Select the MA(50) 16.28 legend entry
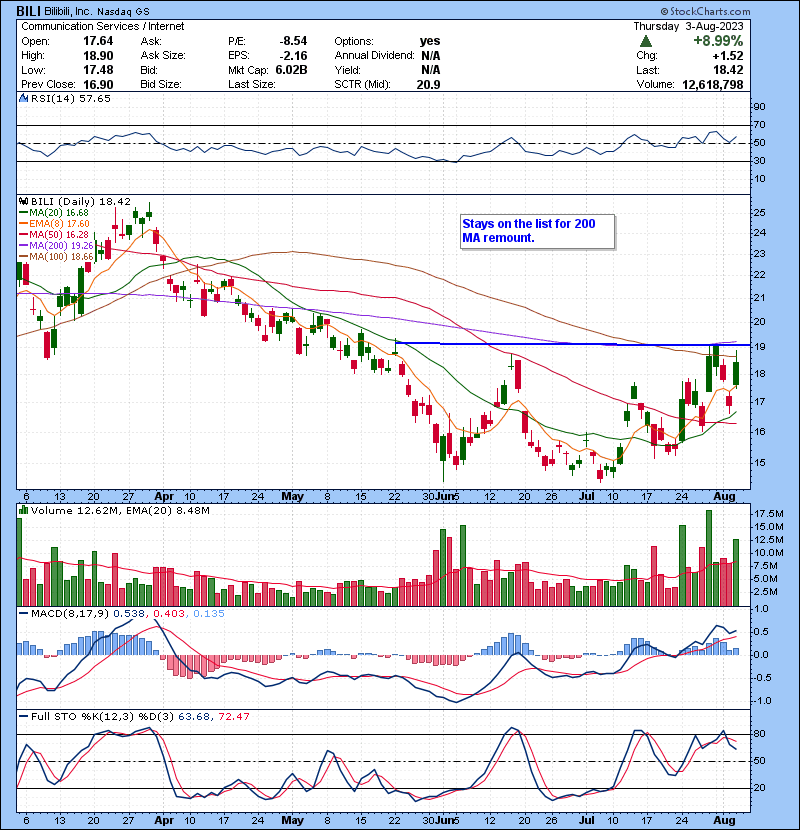800x830 pixels. [x=53, y=234]
